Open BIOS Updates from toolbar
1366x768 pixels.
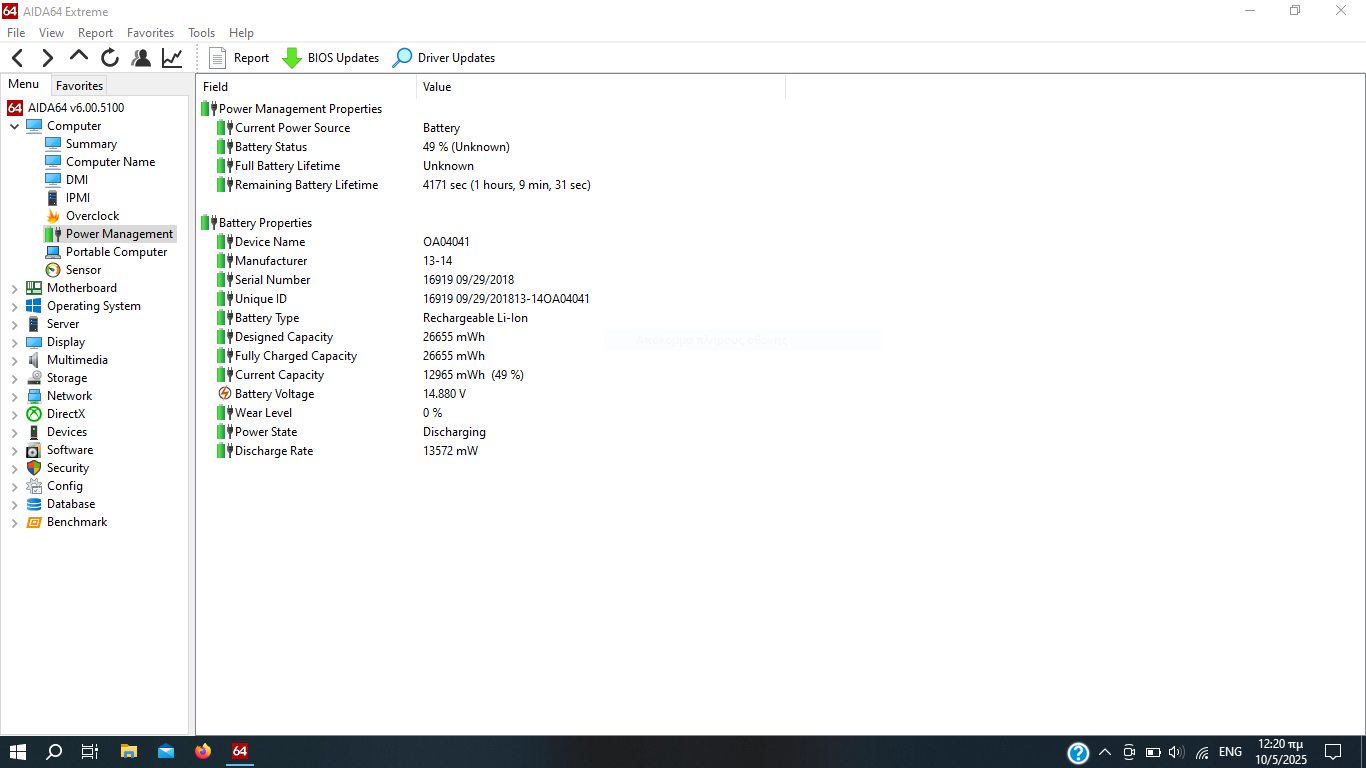tap(331, 58)
